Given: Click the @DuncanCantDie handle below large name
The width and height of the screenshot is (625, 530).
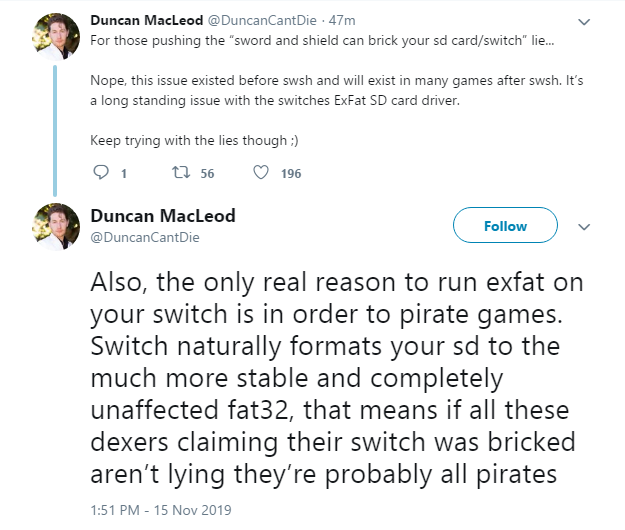Looking at the screenshot, I should coord(145,238).
